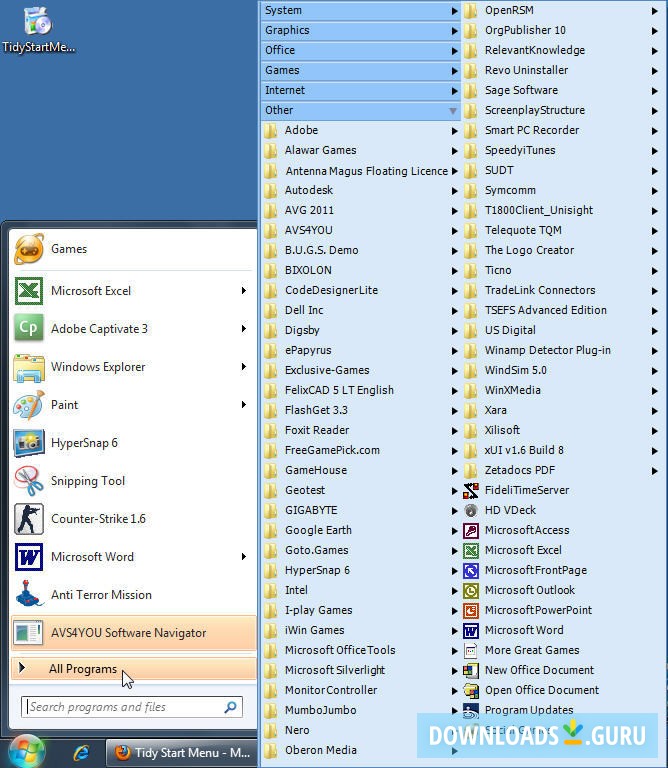Screen dimensions: 668x768
Task: Open Microsoft Silverlight folder
Action: coord(361,670)
